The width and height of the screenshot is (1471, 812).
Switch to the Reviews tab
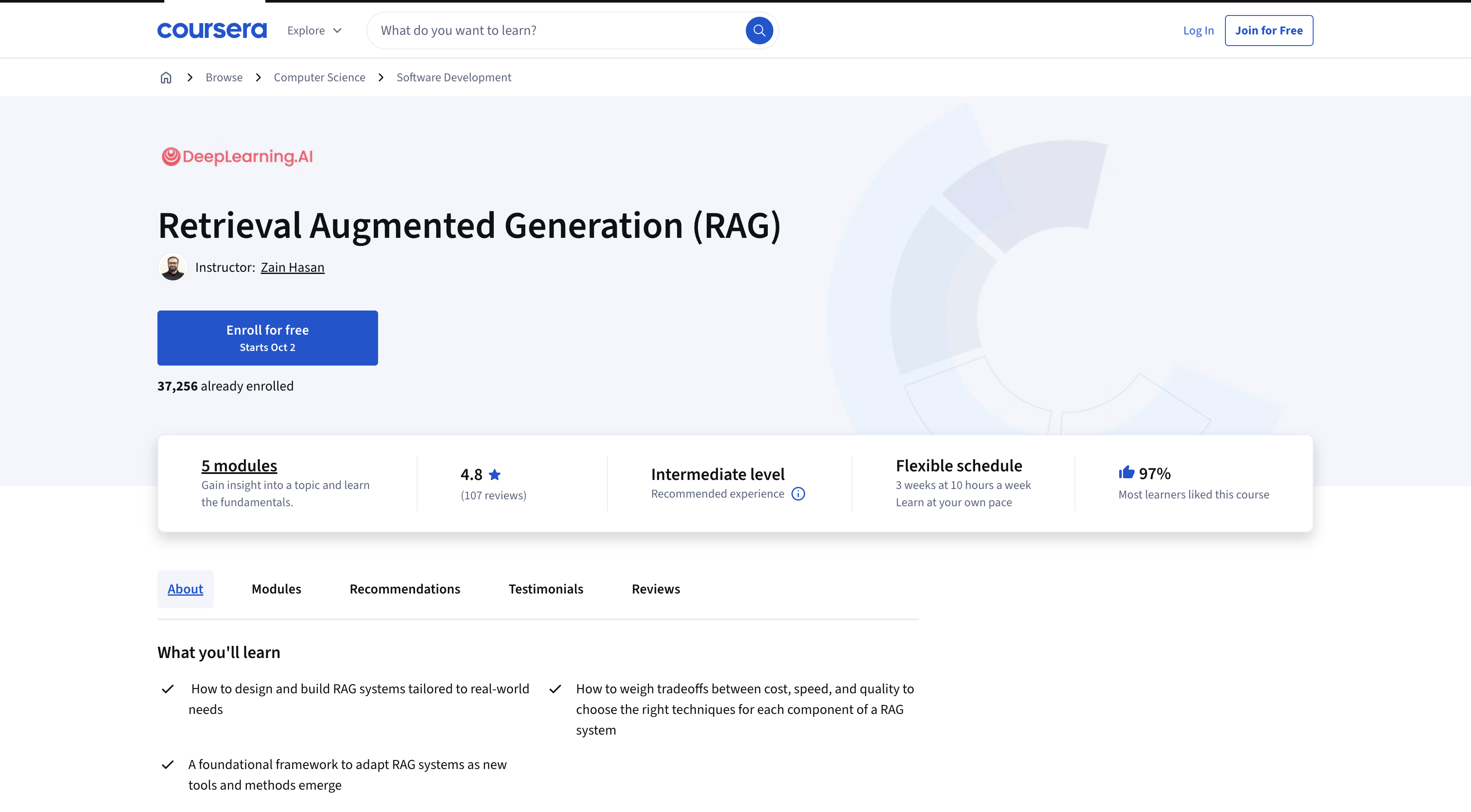(655, 589)
